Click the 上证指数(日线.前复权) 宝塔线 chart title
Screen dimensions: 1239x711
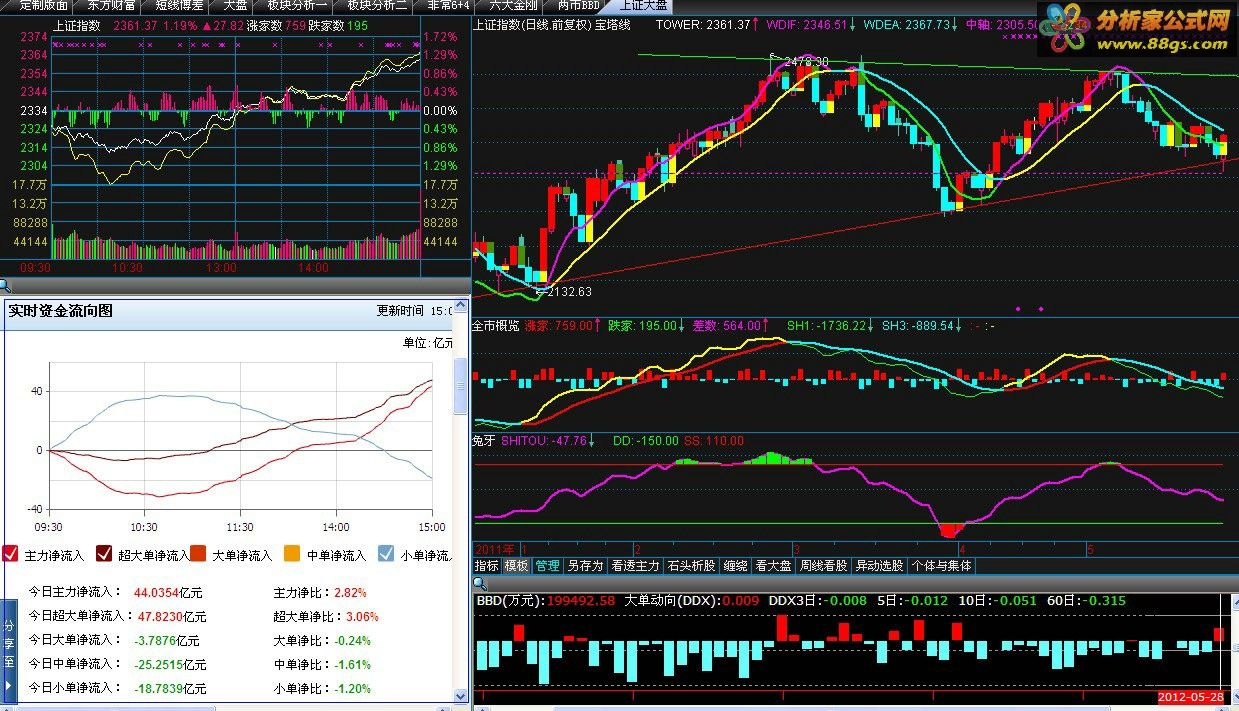click(x=551, y=25)
